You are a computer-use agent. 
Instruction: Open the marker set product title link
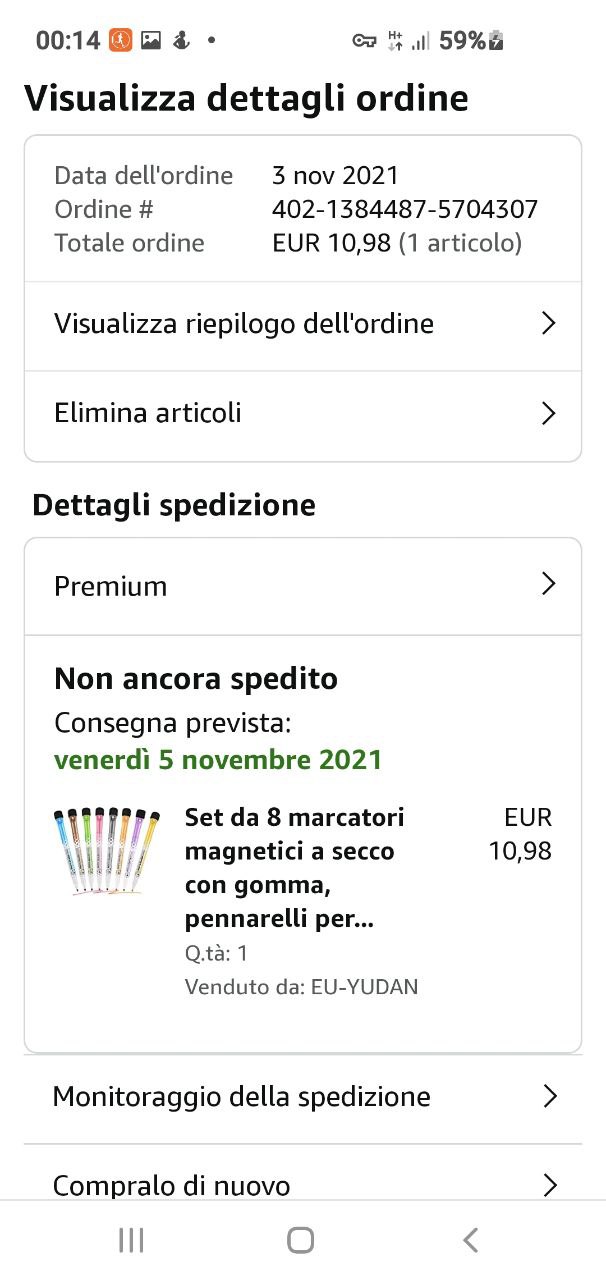(295, 868)
